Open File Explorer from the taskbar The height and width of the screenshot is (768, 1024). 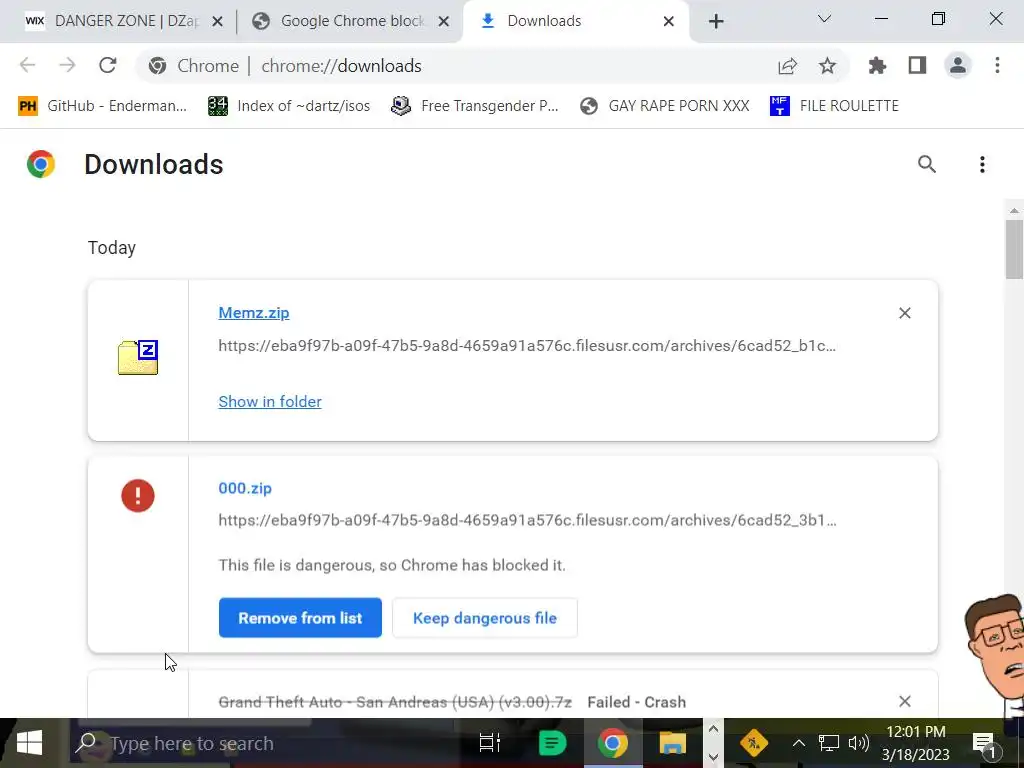pos(672,743)
